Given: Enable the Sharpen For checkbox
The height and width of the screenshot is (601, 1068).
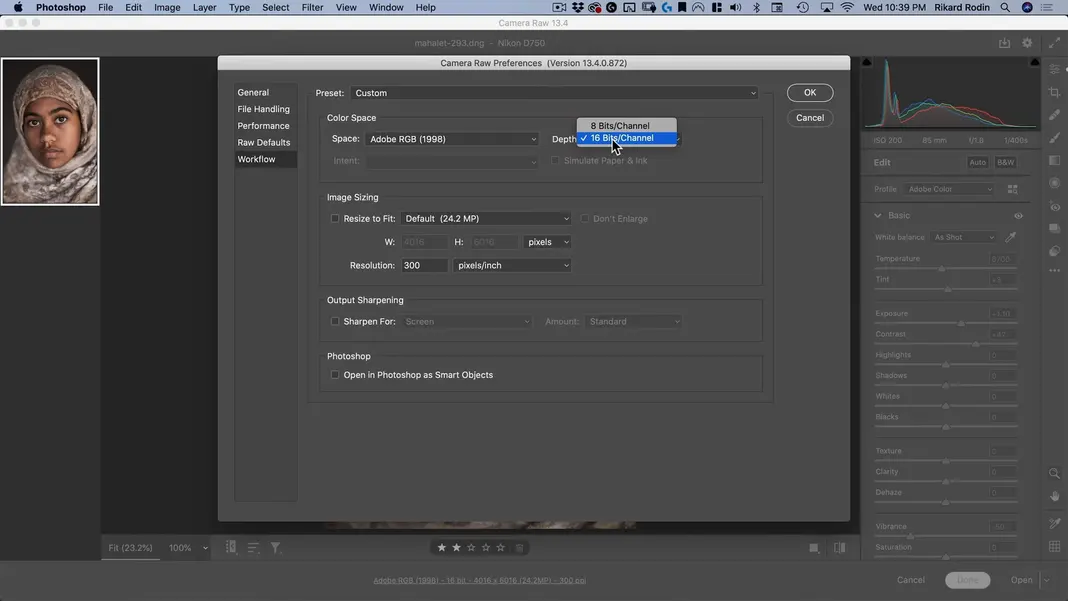Looking at the screenshot, I should pyautogui.click(x=334, y=322).
